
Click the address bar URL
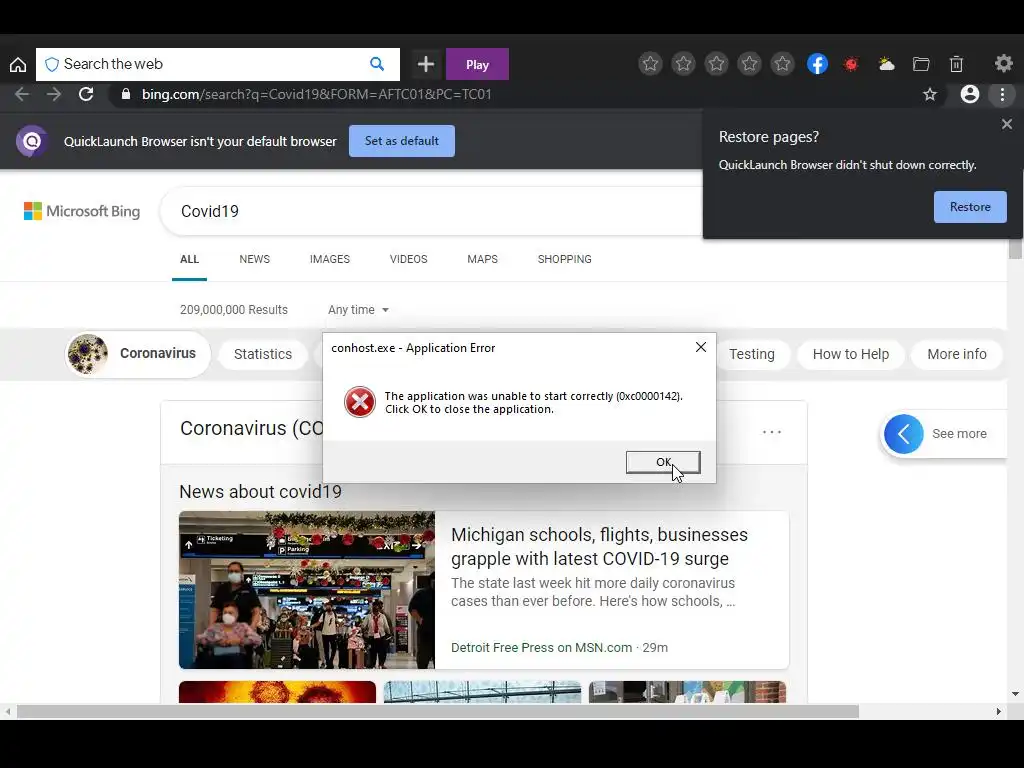(x=317, y=94)
